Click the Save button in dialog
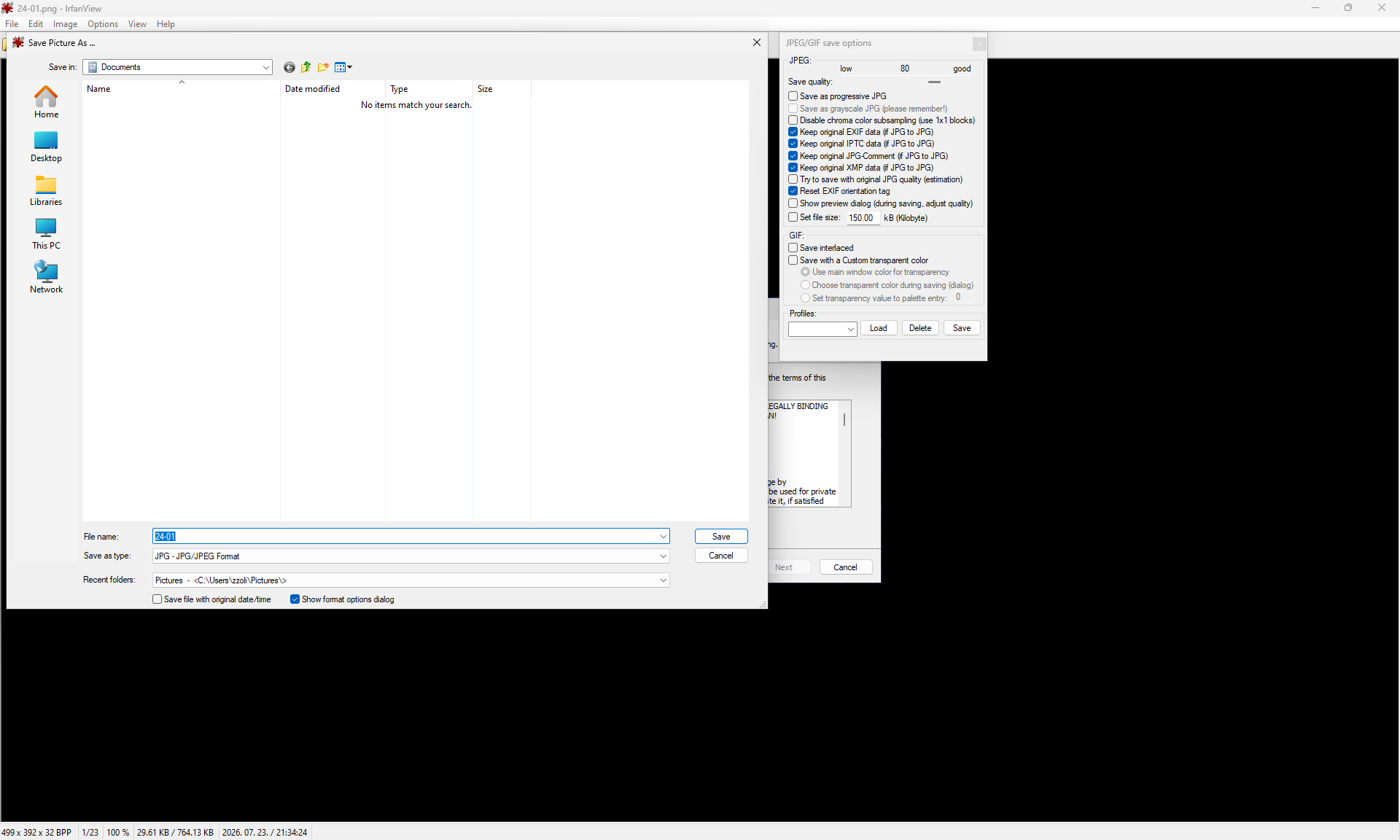The width and height of the screenshot is (1400, 840). (721, 537)
